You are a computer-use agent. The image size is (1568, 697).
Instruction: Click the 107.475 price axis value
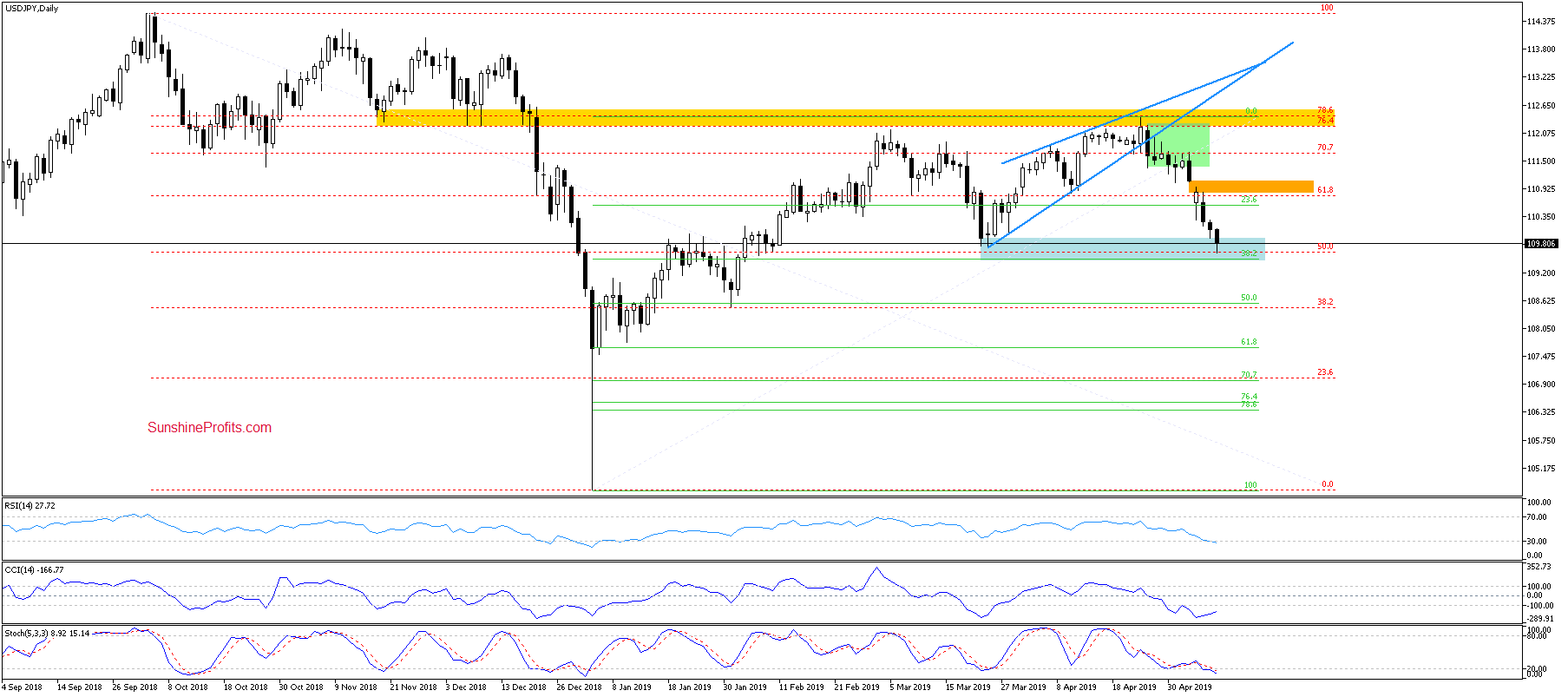(1541, 357)
